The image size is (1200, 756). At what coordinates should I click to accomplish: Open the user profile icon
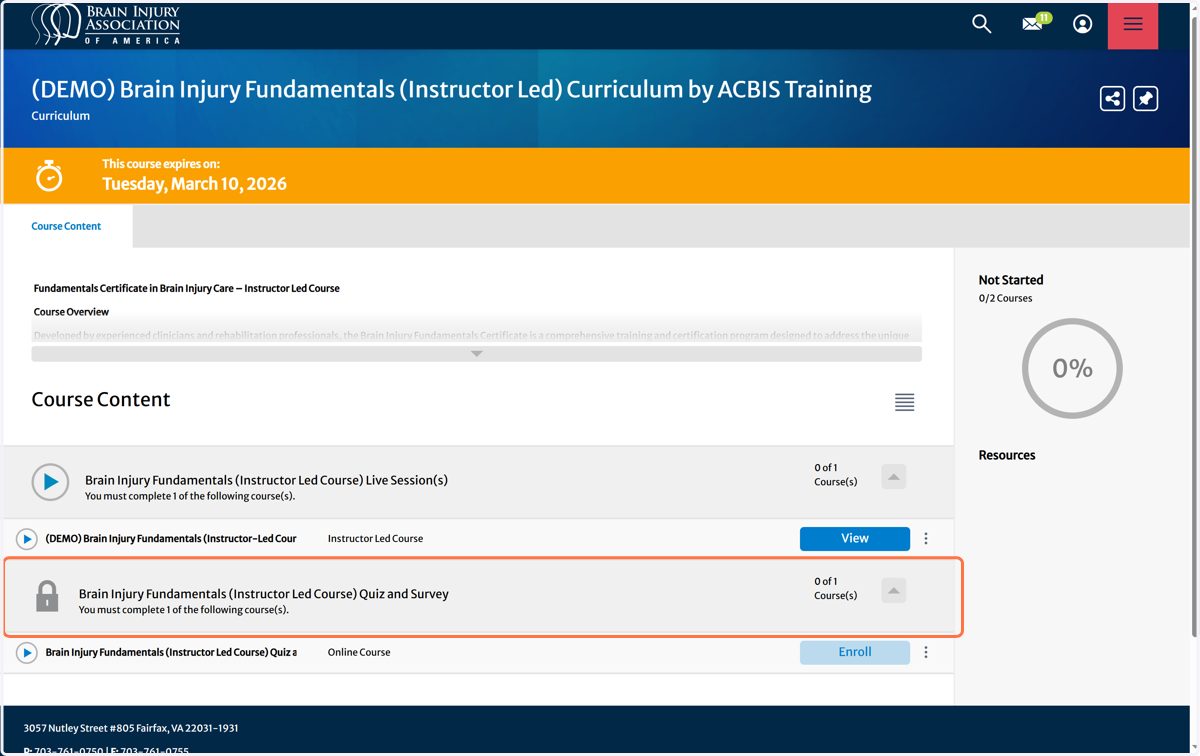(x=1083, y=24)
